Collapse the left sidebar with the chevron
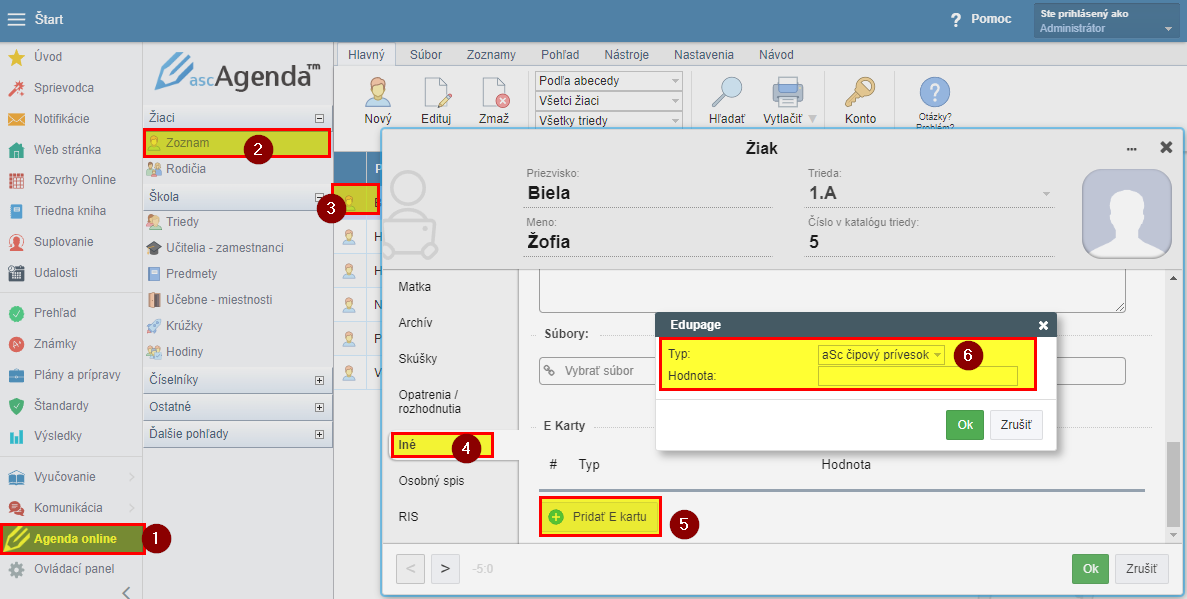The height and width of the screenshot is (599, 1187). [126, 591]
